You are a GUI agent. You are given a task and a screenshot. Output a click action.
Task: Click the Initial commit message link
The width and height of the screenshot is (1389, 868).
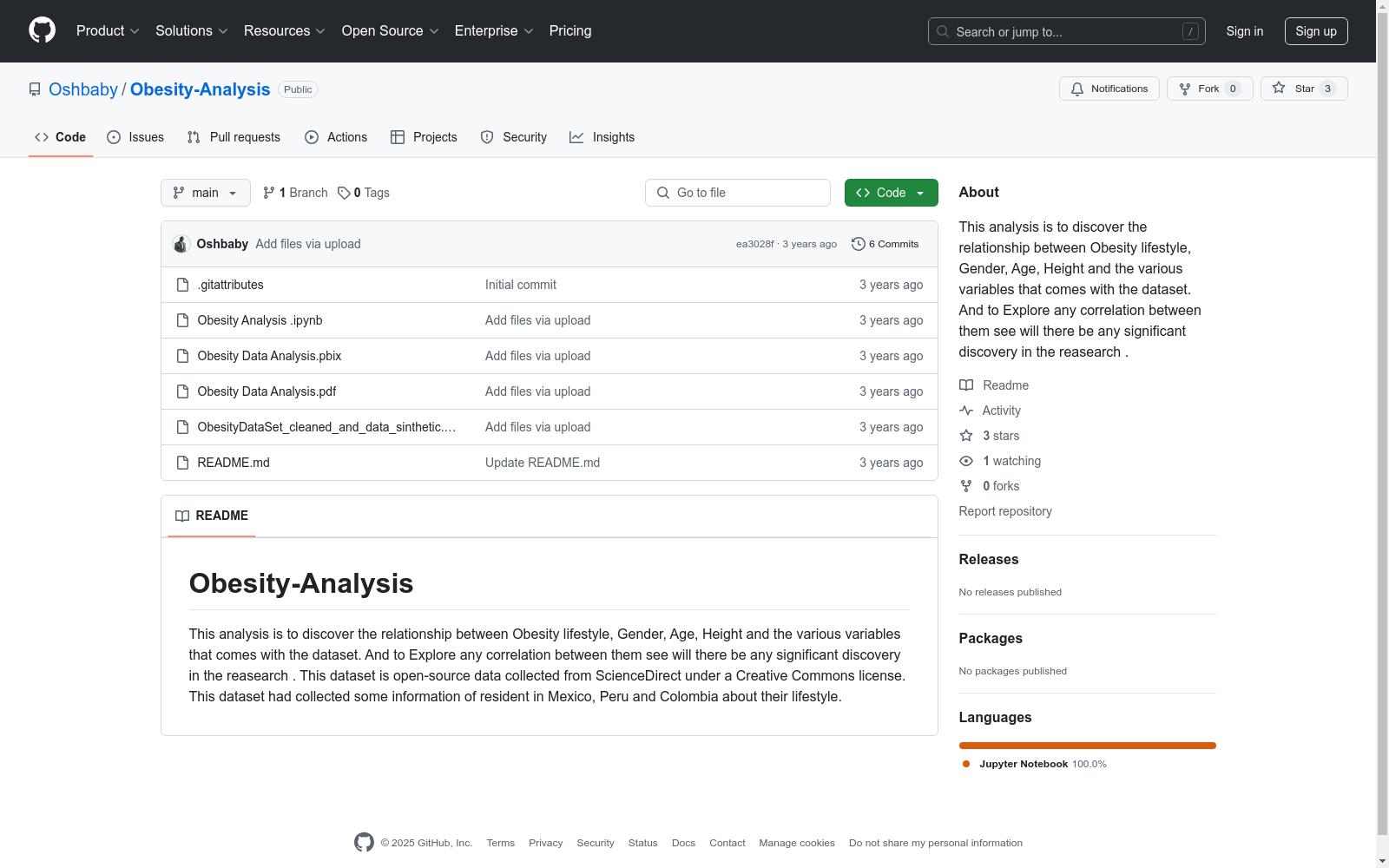click(x=521, y=285)
